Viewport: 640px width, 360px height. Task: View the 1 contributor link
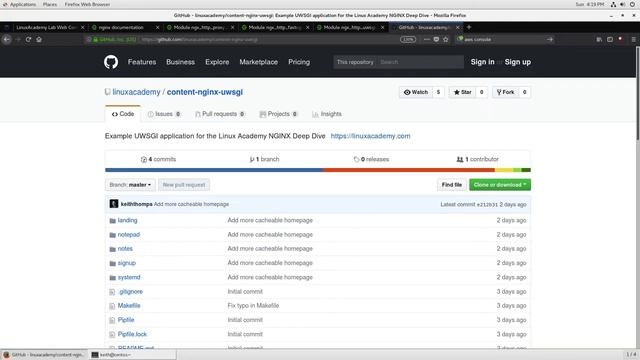[x=478, y=159]
